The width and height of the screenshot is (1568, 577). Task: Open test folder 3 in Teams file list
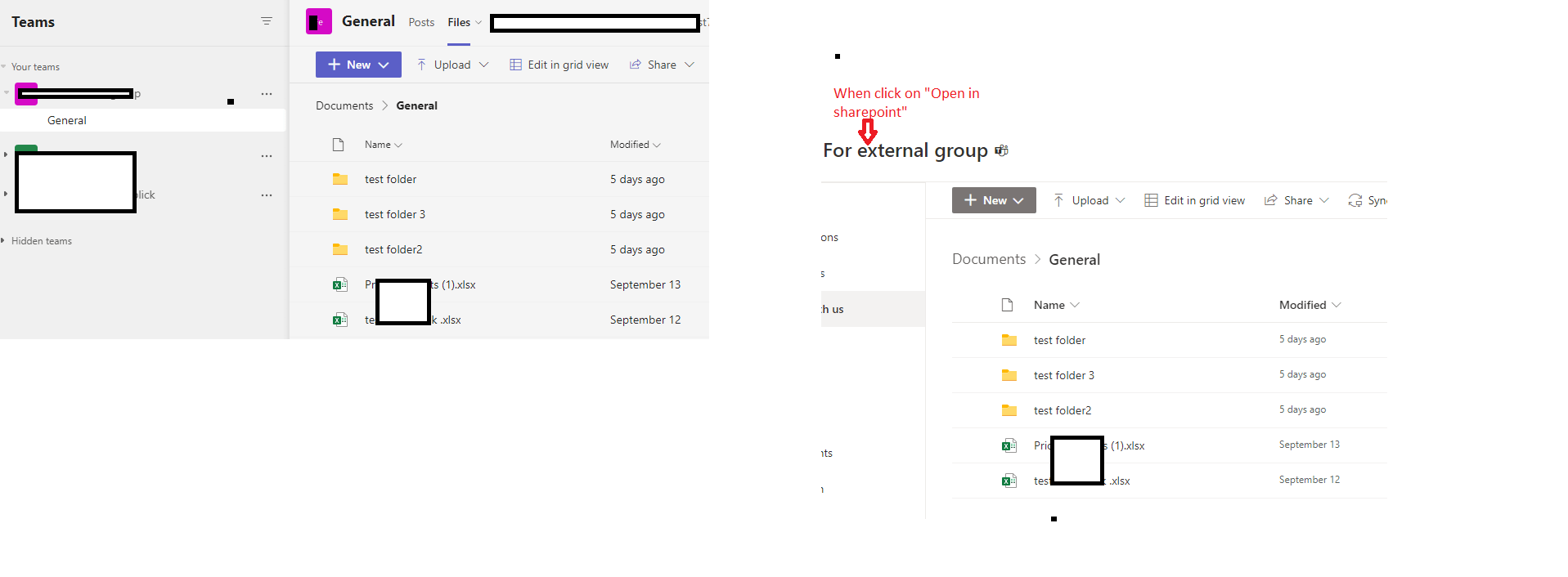tap(395, 214)
